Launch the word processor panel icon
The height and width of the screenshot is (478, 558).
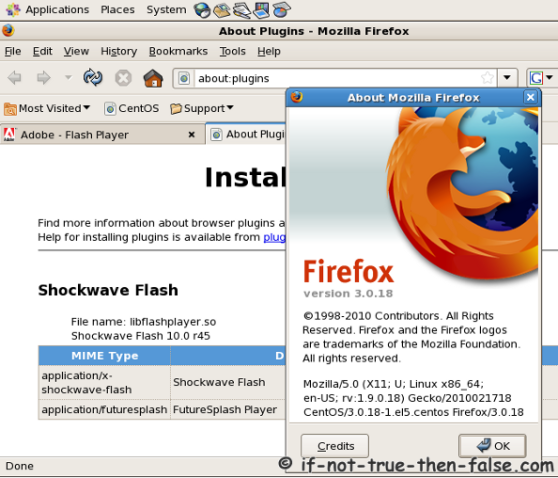click(242, 10)
